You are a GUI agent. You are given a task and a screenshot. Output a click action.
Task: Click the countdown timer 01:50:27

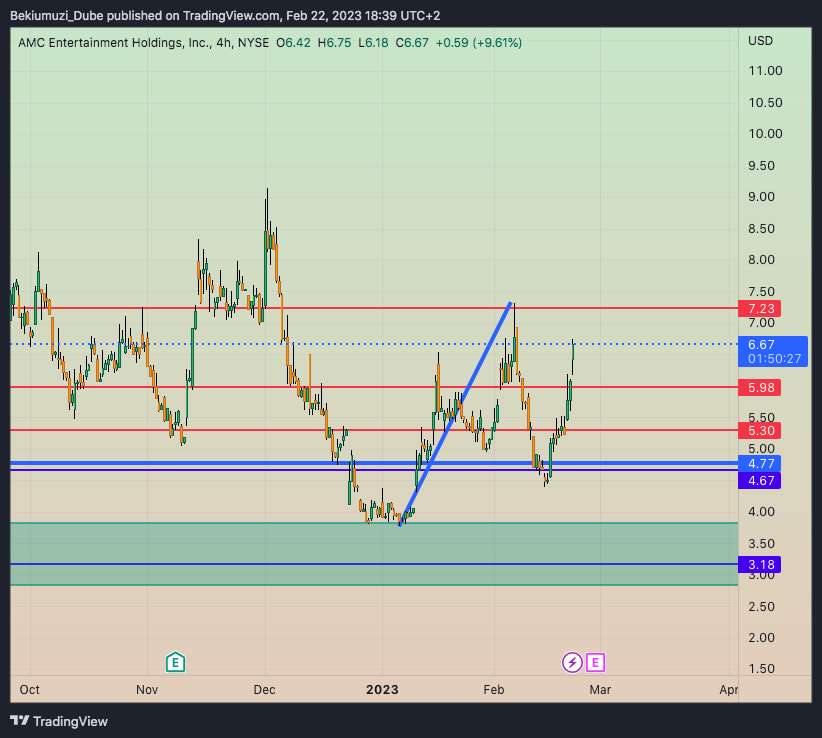pos(774,359)
